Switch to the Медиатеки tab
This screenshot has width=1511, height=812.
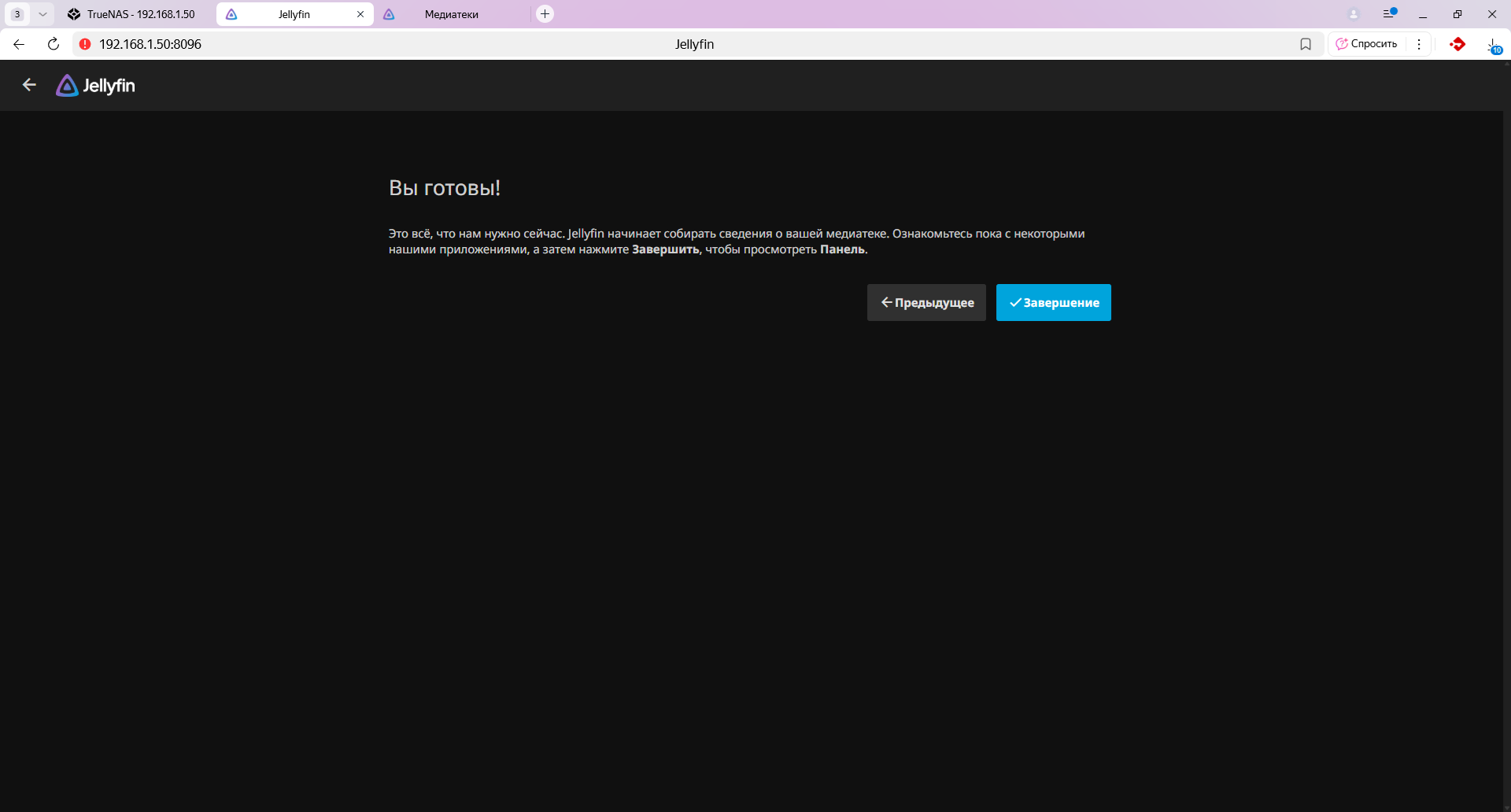450,14
